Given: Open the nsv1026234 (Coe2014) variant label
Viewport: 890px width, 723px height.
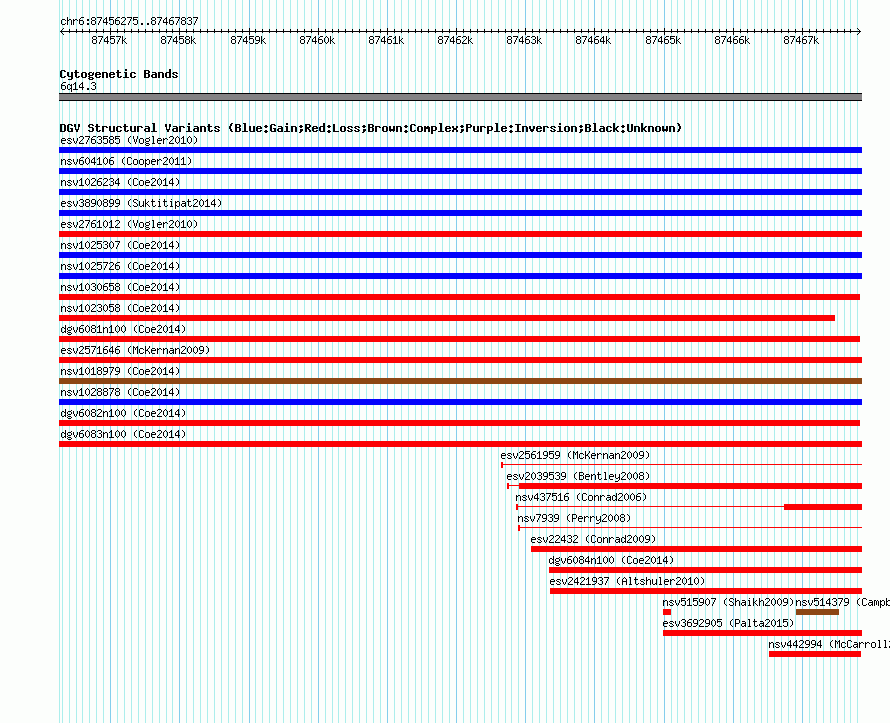Looking at the screenshot, I should 120,182.
